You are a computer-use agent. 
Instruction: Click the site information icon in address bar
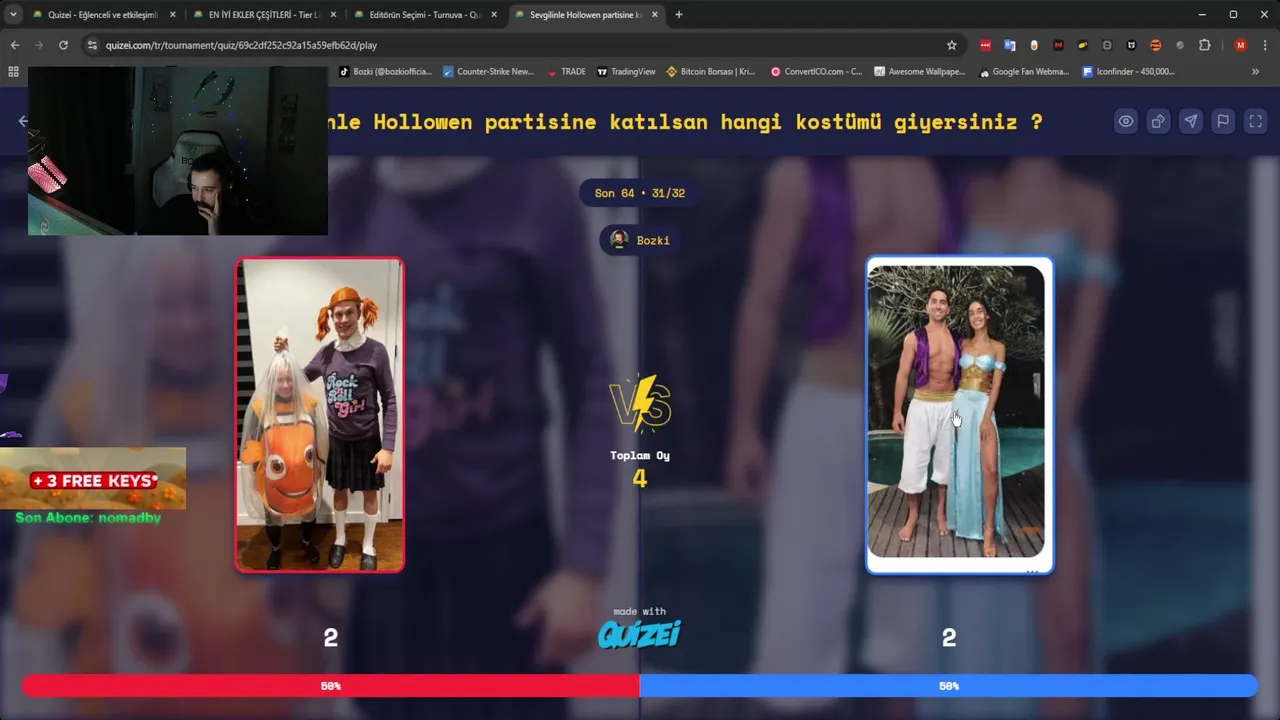click(93, 45)
